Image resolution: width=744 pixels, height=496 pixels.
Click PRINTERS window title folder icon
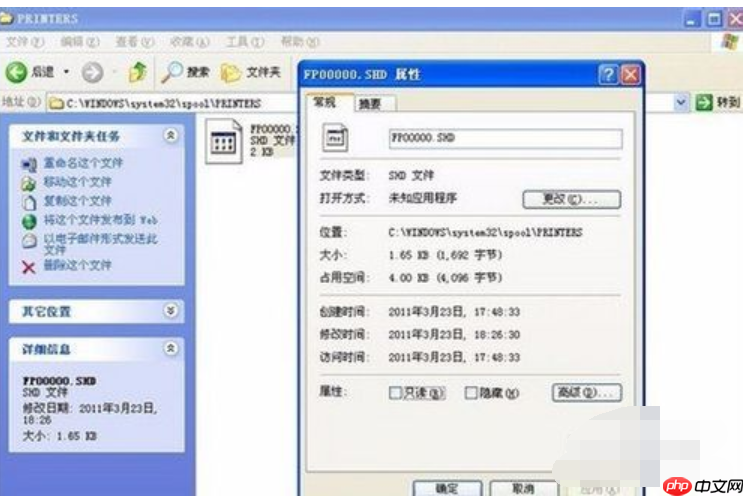pyautogui.click(x=6, y=19)
